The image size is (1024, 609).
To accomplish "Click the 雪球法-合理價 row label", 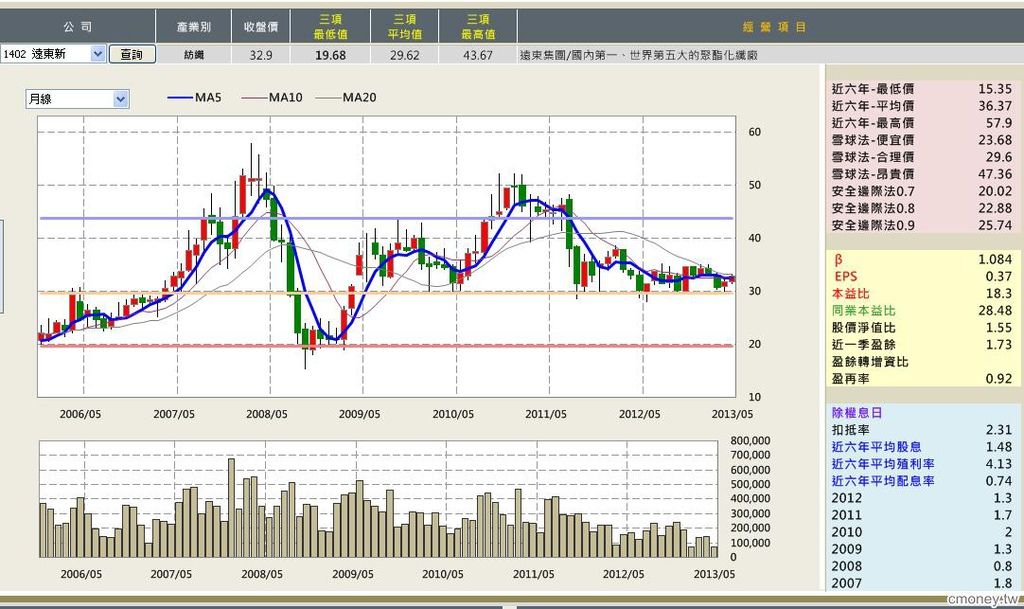I will [x=873, y=157].
